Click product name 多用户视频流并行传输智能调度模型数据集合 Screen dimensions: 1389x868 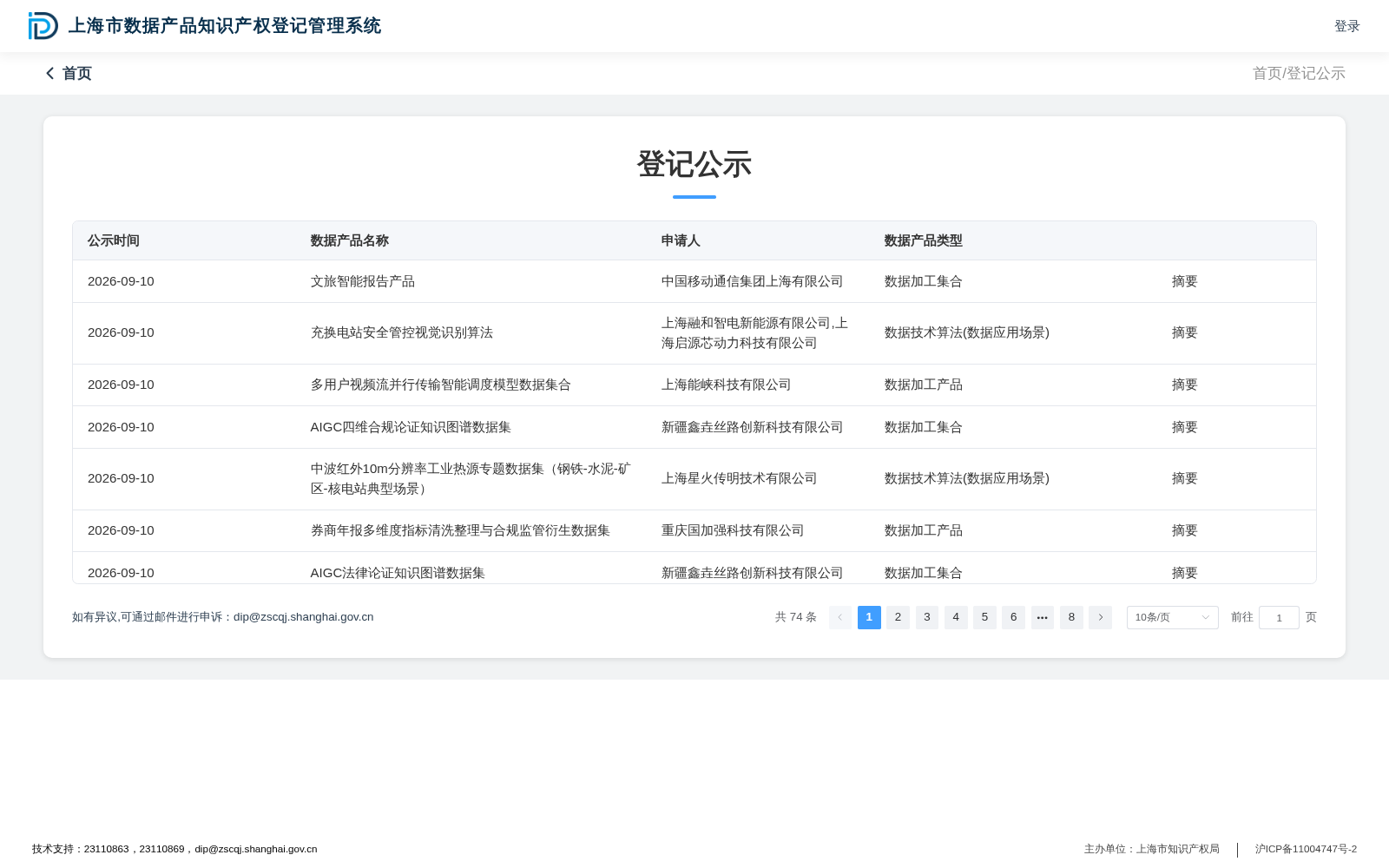pyautogui.click(x=441, y=385)
